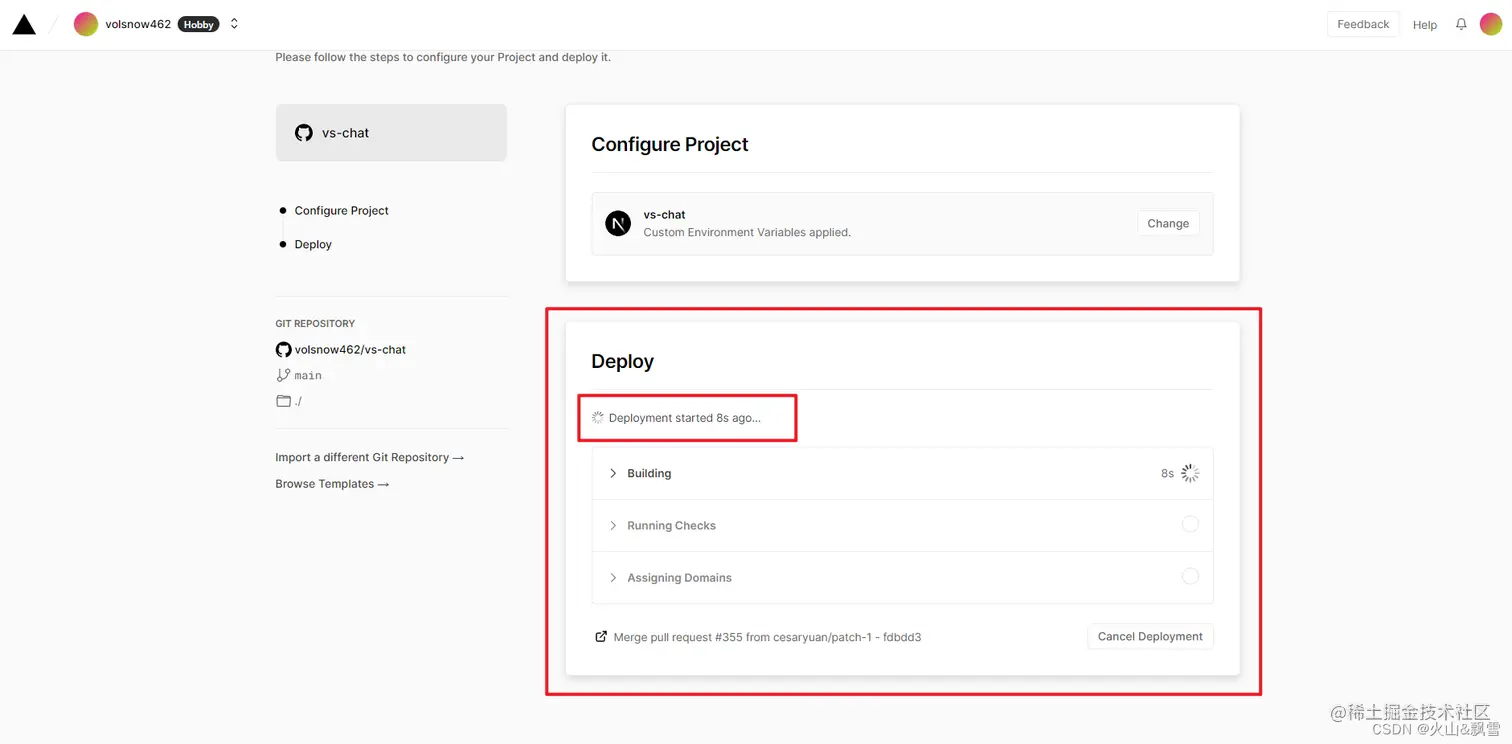Click the spinner beside Deployment started
The image size is (1512, 744).
[x=598, y=417]
